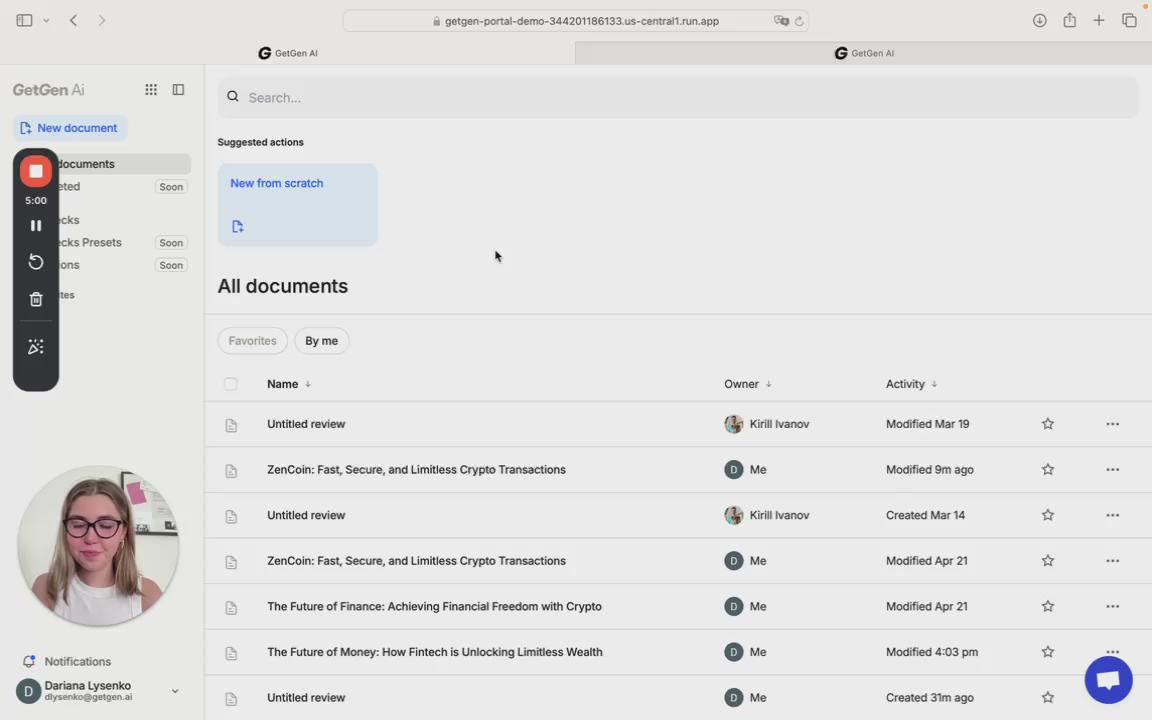
Task: Switch to the By me filter
Action: click(x=321, y=341)
